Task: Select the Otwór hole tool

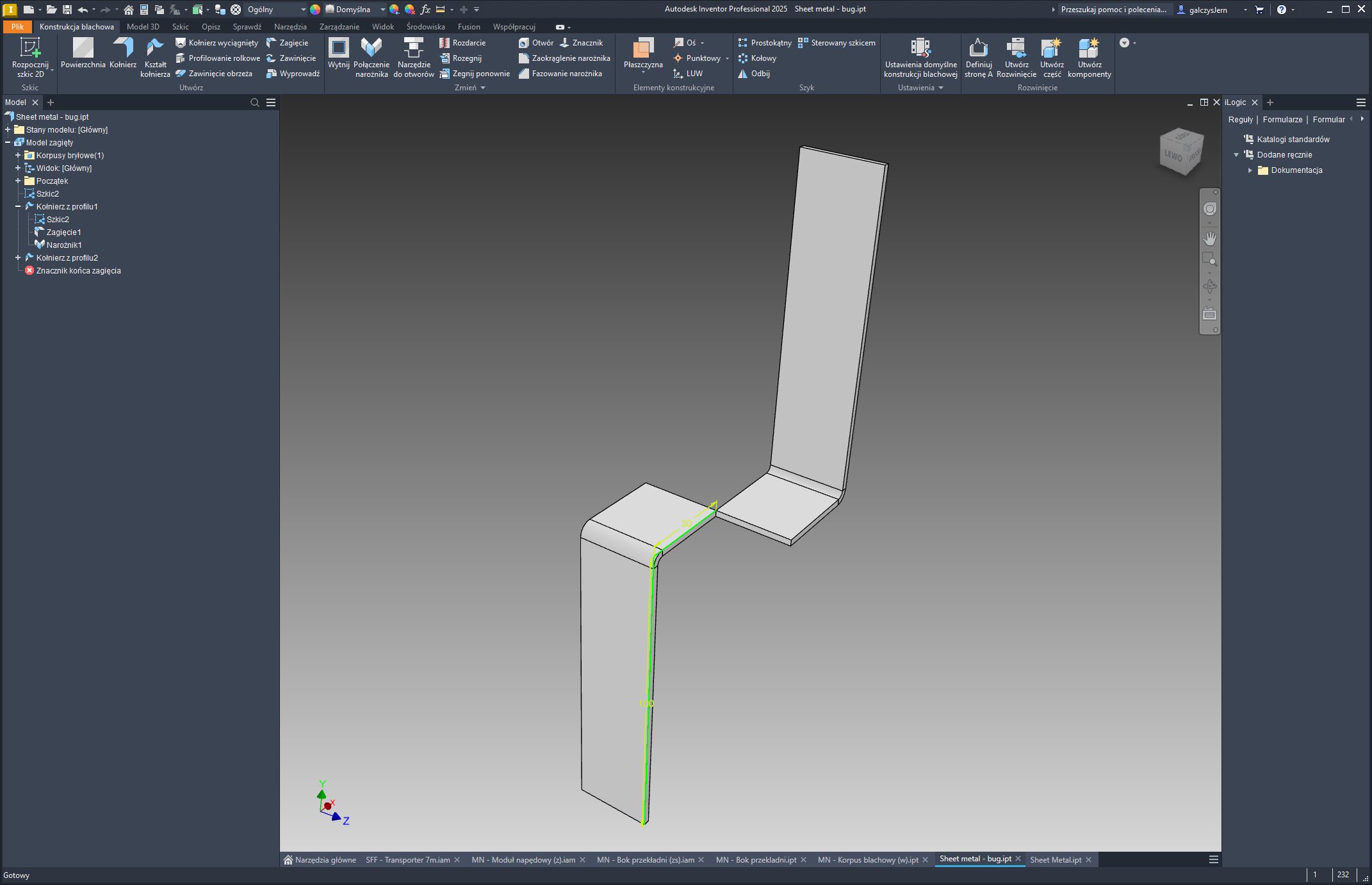Action: coord(537,43)
